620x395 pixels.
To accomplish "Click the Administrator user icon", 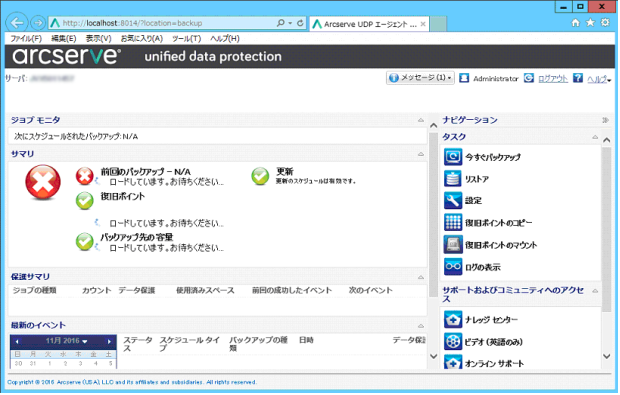I will coord(464,78).
